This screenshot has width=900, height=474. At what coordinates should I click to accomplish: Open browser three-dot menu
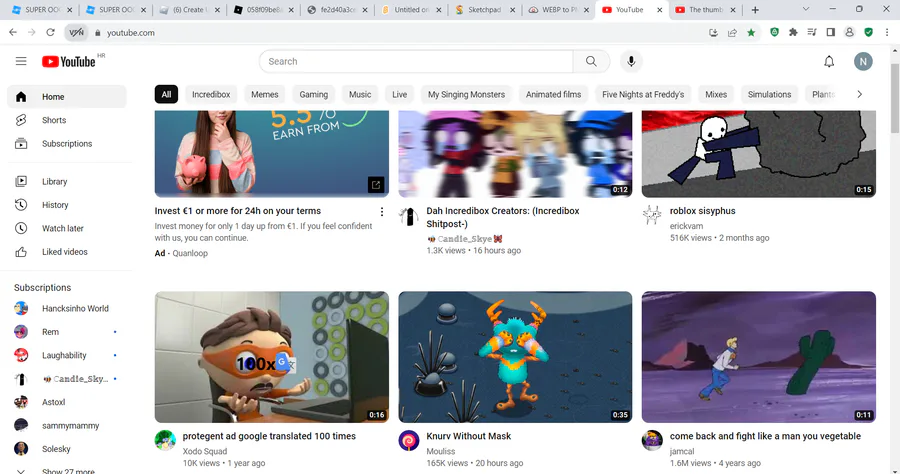pyautogui.click(x=887, y=33)
